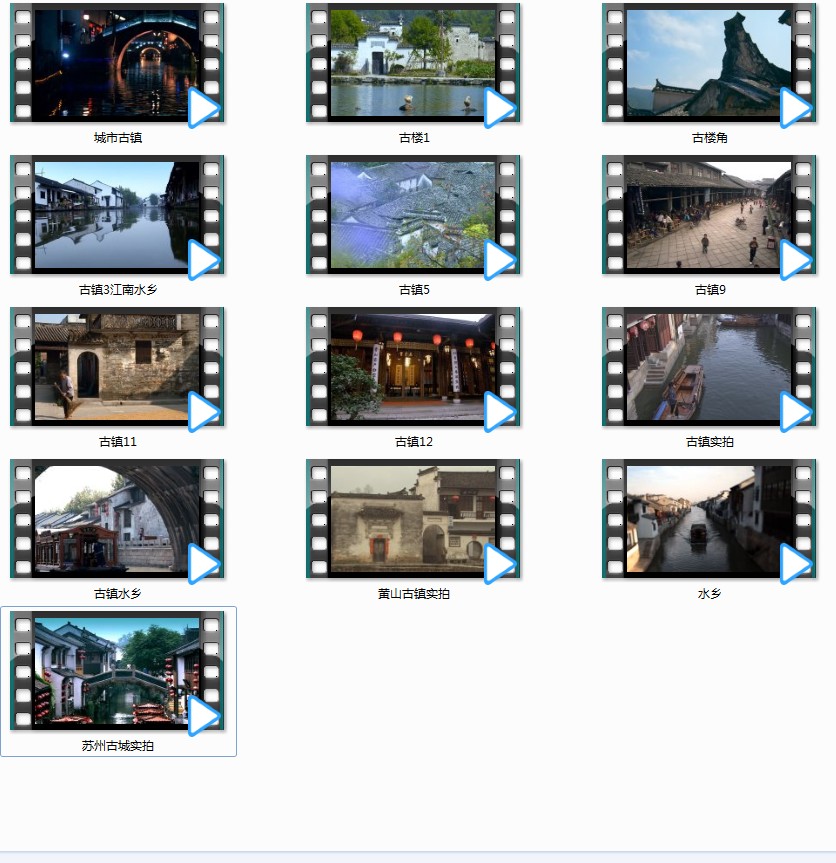Screen dimensions: 836x863
Task: Click the file name 水乡
Action: click(x=710, y=594)
